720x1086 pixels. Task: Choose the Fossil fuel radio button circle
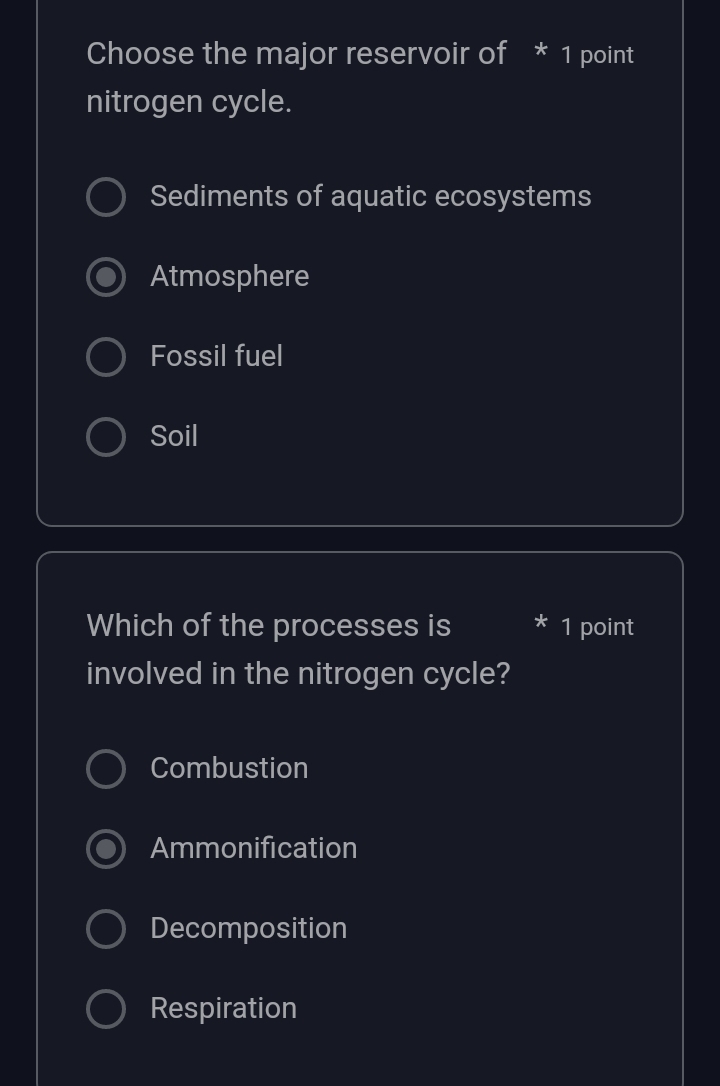click(106, 357)
